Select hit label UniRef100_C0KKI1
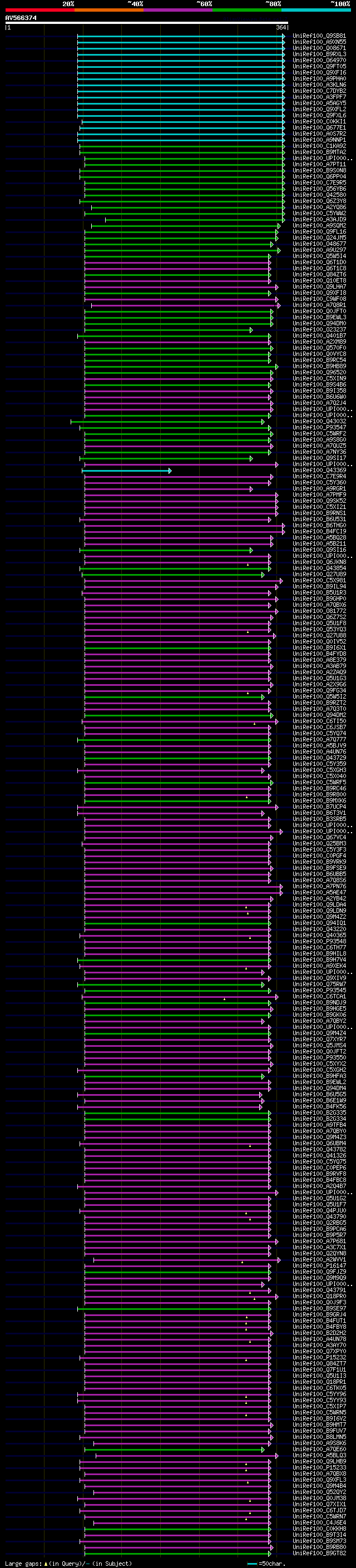356x1568 pixels. tap(319, 122)
